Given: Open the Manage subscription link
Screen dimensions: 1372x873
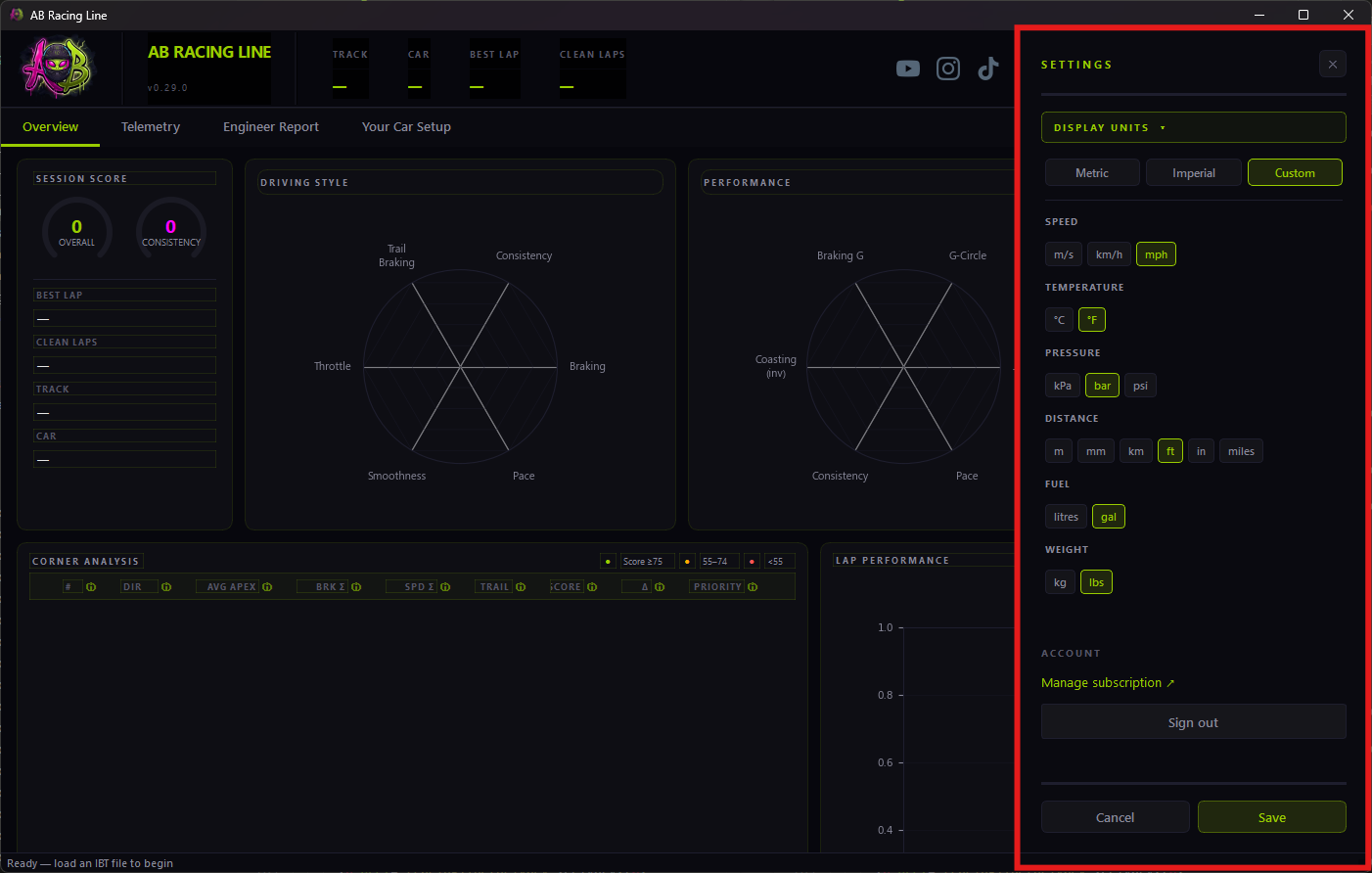Looking at the screenshot, I should (1108, 683).
